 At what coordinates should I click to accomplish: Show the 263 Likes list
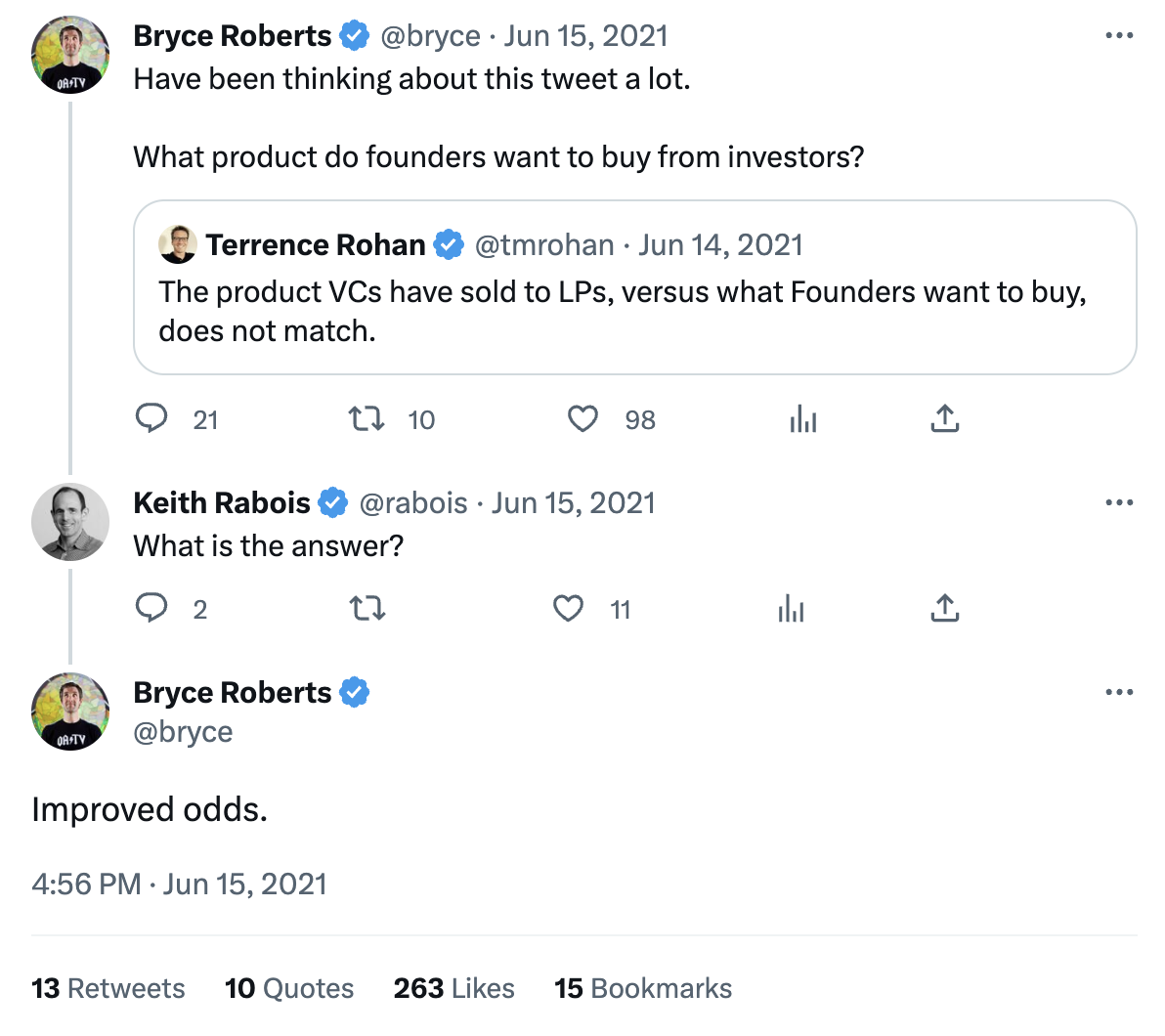(x=453, y=988)
